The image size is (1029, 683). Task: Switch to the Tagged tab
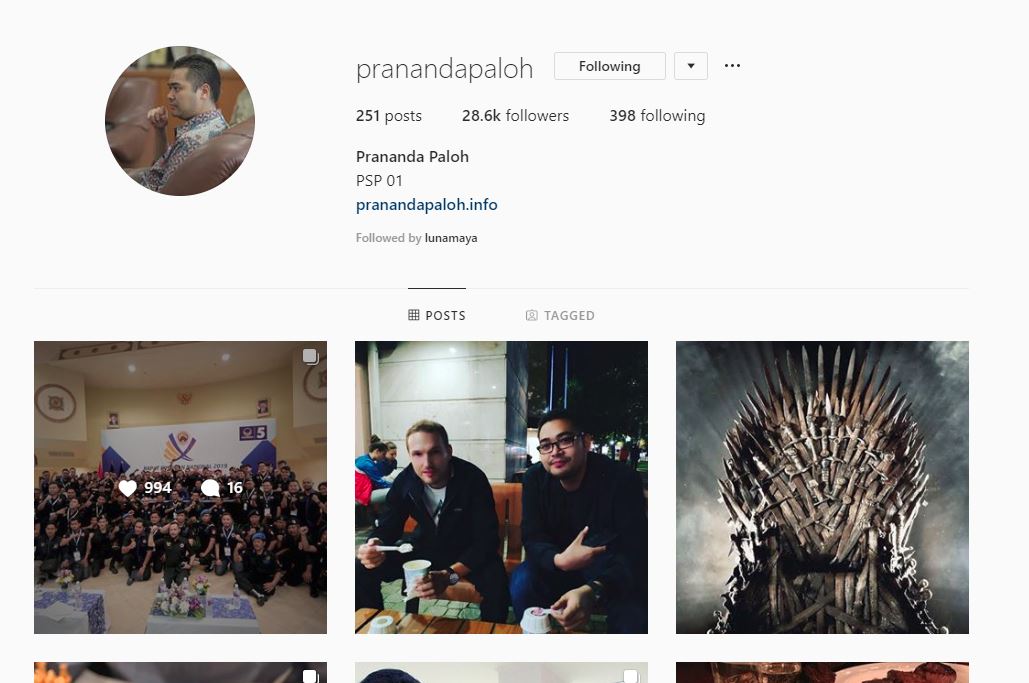coord(560,316)
